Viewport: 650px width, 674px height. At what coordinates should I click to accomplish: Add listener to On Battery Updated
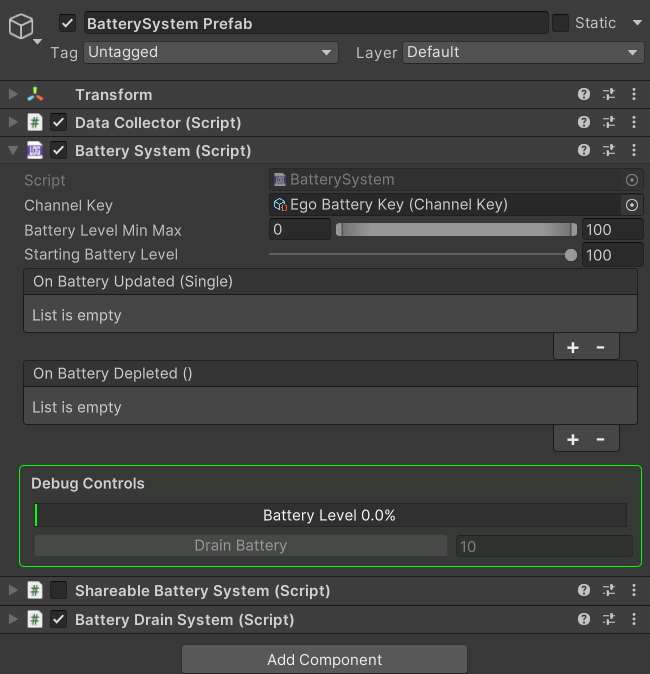tap(573, 347)
